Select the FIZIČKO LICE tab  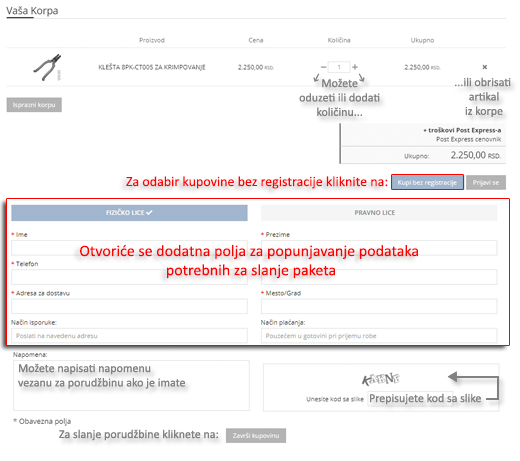coord(129,213)
